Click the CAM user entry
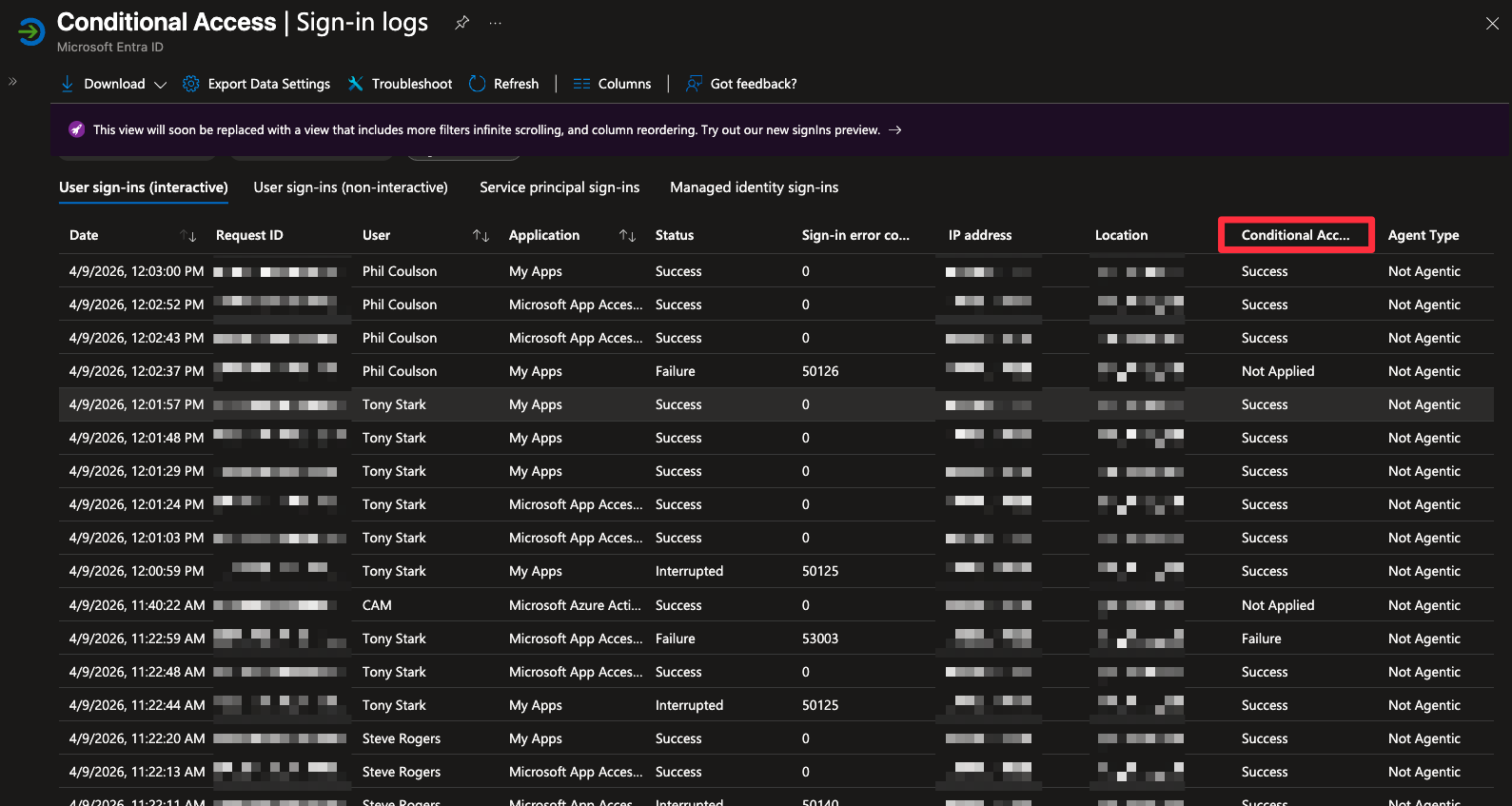1512x806 pixels. [x=377, y=605]
